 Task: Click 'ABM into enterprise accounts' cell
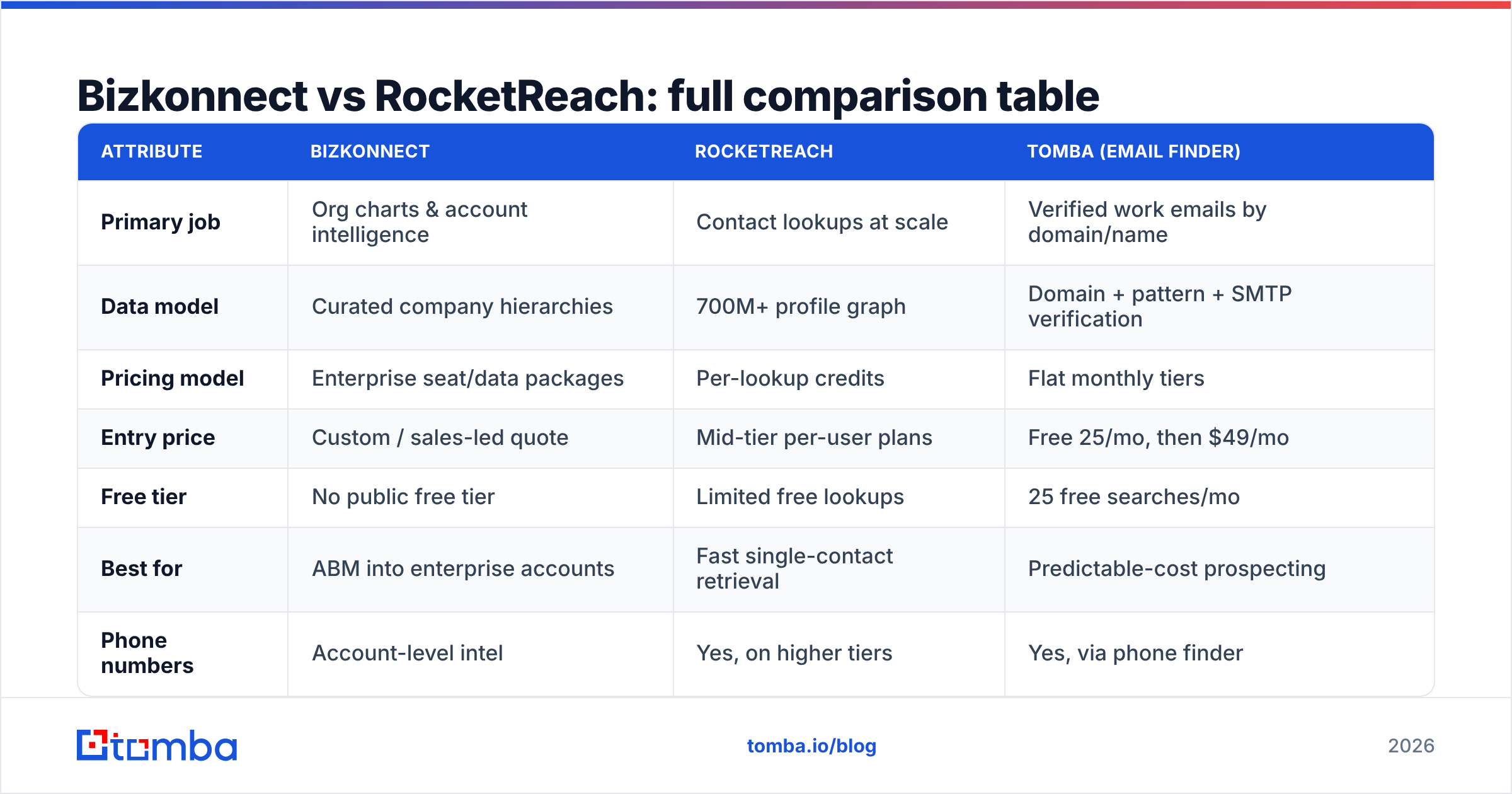tap(481, 570)
